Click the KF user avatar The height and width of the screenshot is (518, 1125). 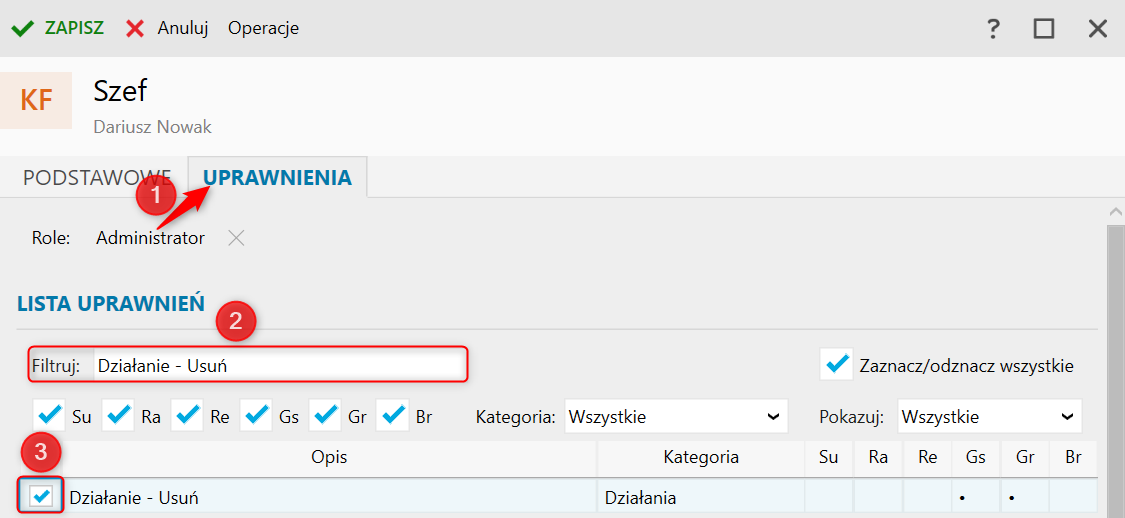pyautogui.click(x=37, y=100)
